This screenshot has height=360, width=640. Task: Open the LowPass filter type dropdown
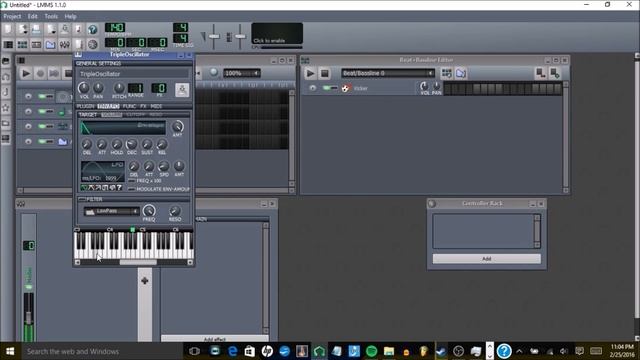point(111,211)
